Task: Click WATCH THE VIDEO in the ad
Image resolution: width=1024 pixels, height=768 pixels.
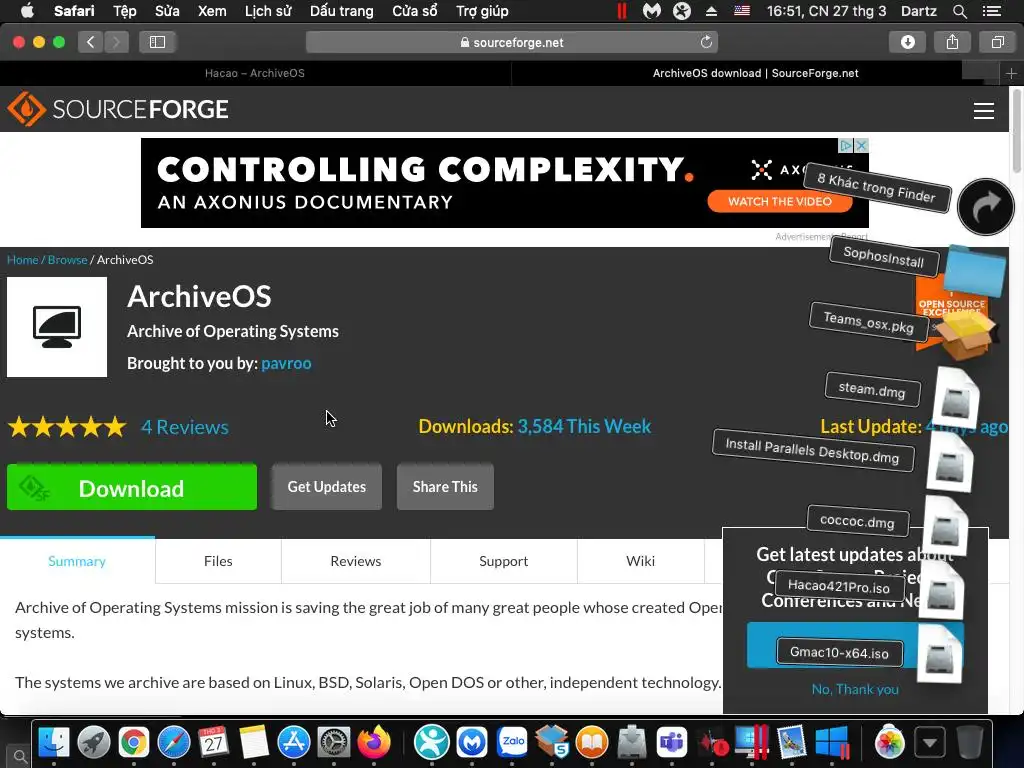Action: [780, 202]
